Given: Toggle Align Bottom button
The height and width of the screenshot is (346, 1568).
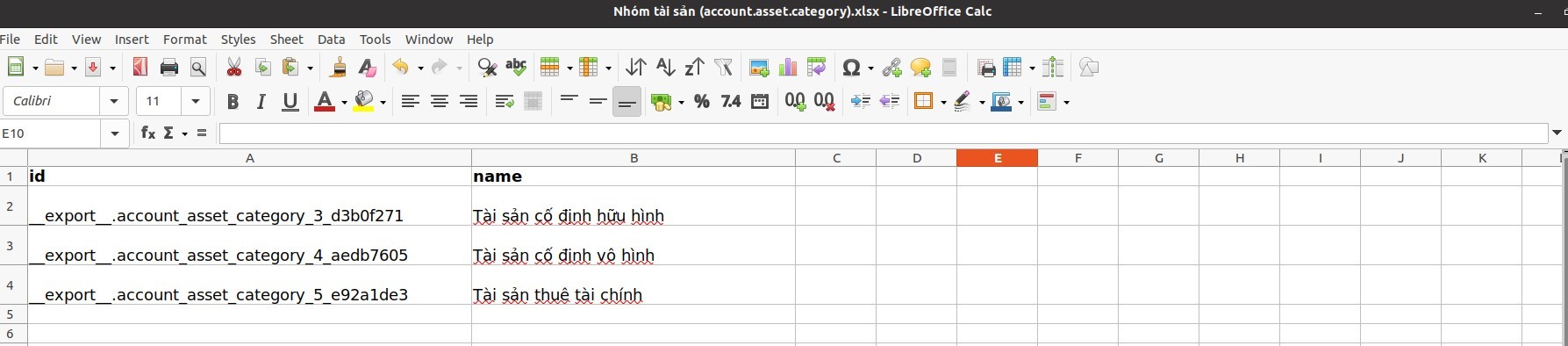Looking at the screenshot, I should [626, 102].
